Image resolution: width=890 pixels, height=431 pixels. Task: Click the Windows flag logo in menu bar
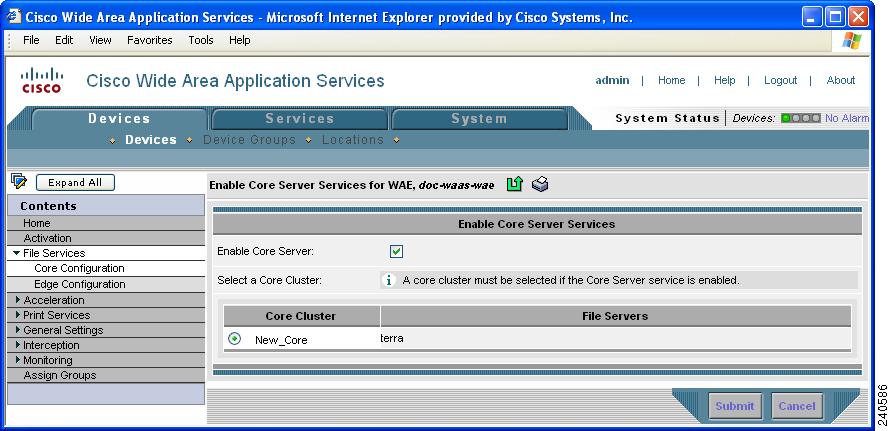click(851, 40)
